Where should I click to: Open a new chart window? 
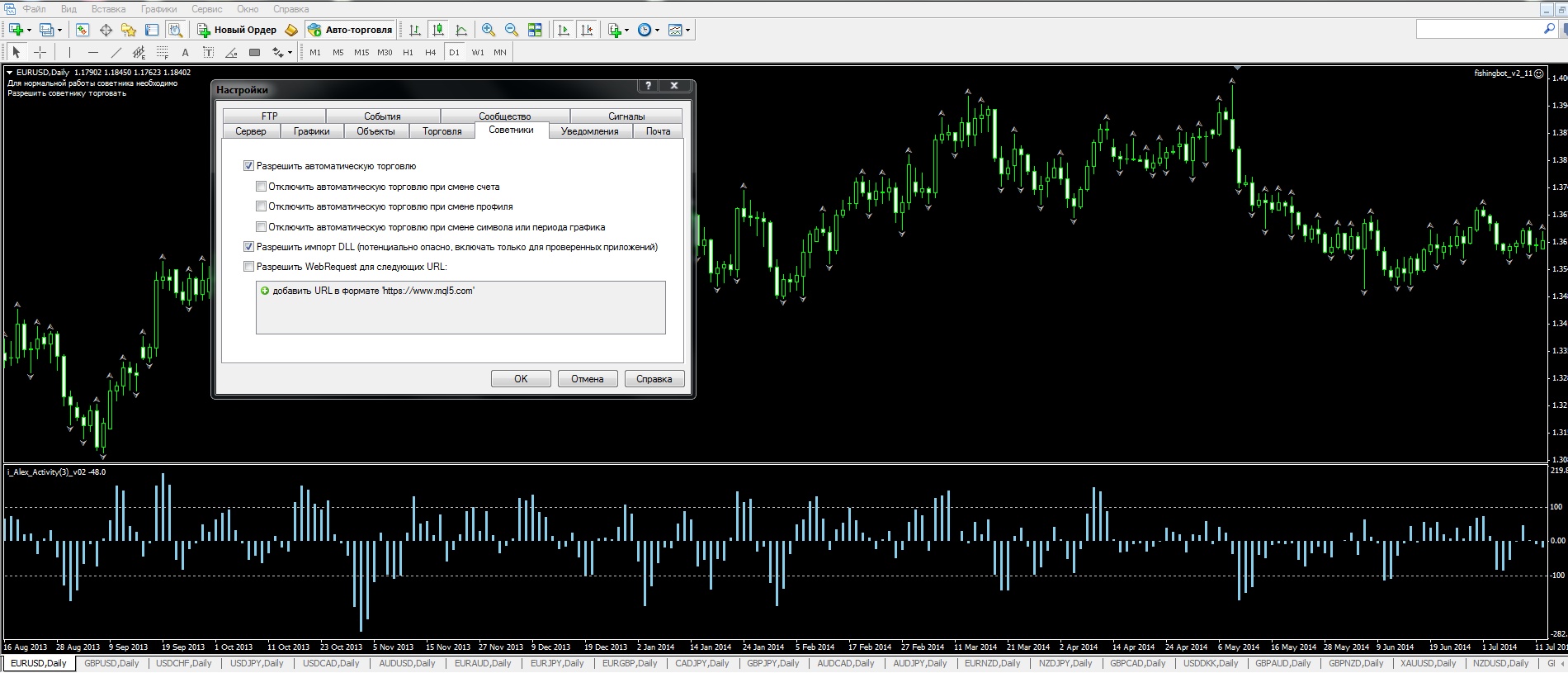[16, 30]
